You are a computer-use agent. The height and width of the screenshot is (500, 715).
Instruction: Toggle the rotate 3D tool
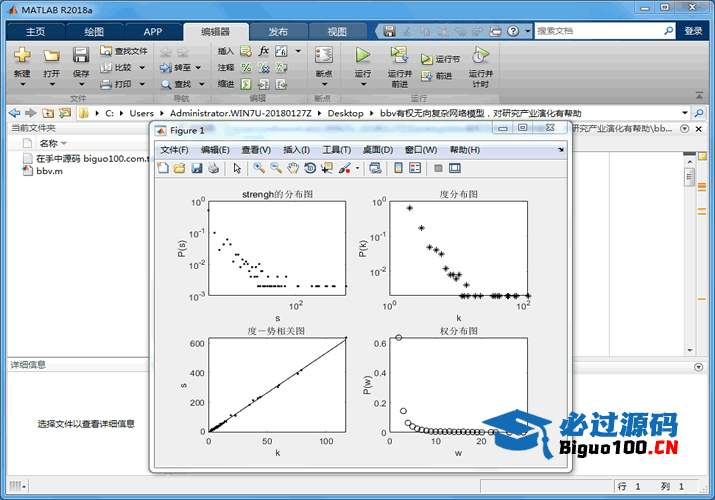pos(310,168)
